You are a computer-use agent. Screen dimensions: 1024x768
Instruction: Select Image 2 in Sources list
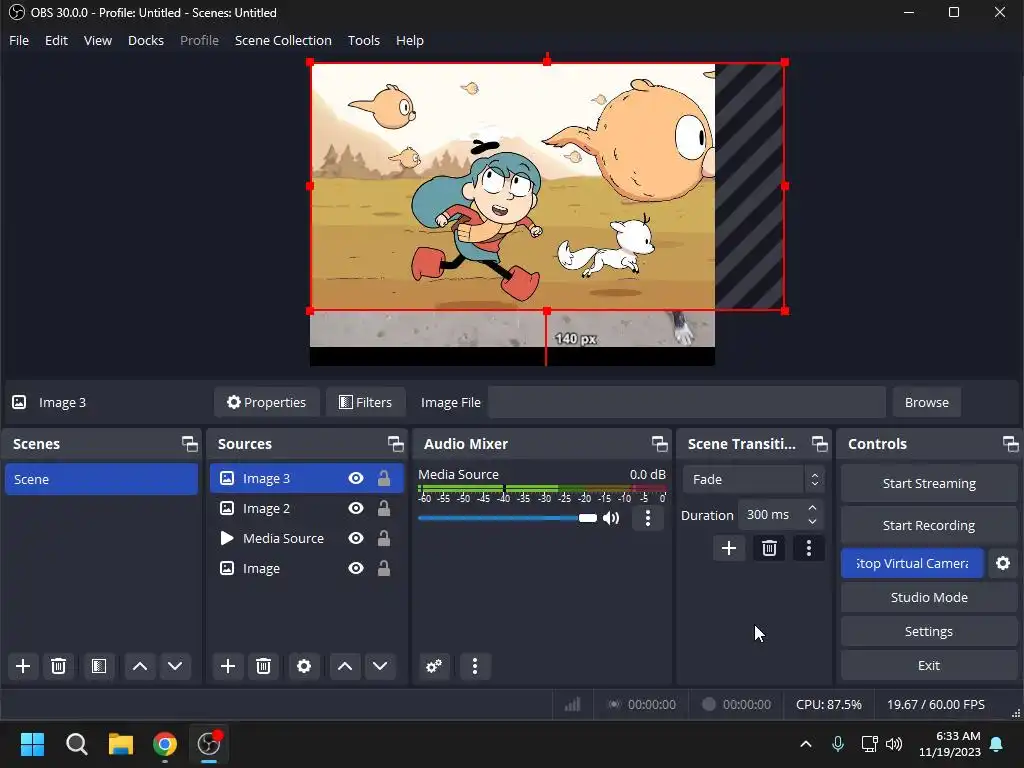pos(307,508)
